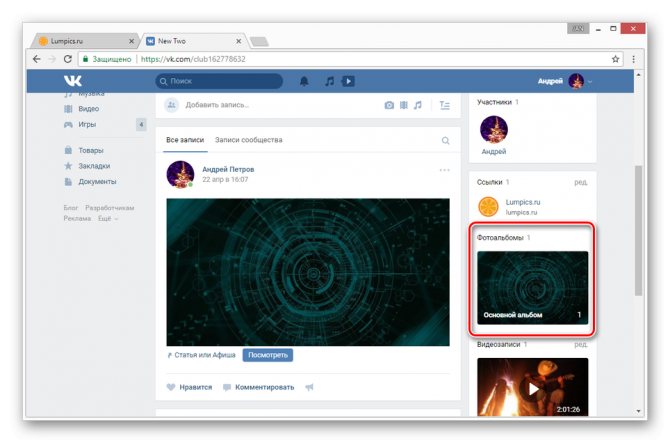Open notifications bell icon
This screenshot has height=443, width=670.
coord(304,81)
